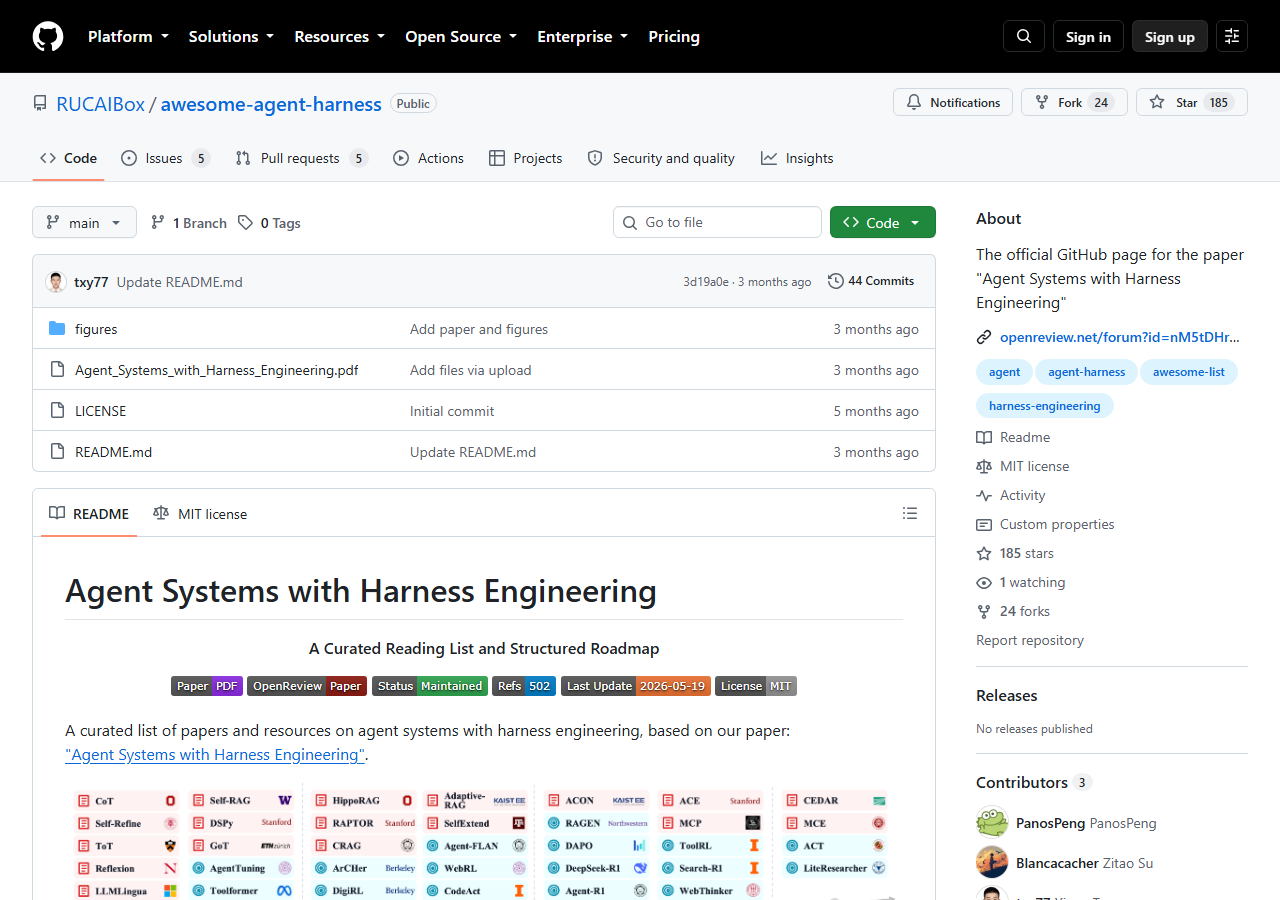View the 185 stars link
1280x900 pixels.
(x=1015, y=553)
